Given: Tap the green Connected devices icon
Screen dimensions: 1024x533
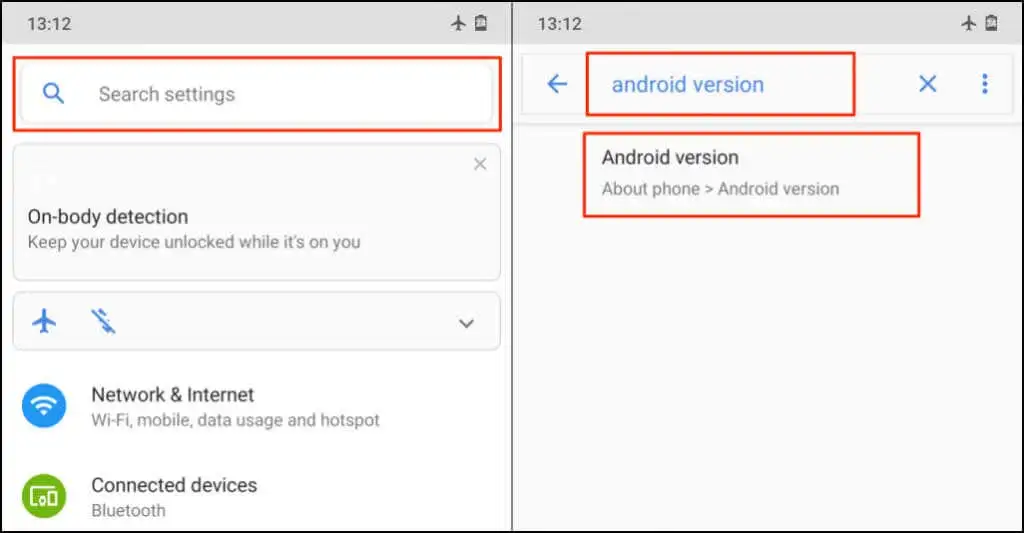Looking at the screenshot, I should [44, 495].
